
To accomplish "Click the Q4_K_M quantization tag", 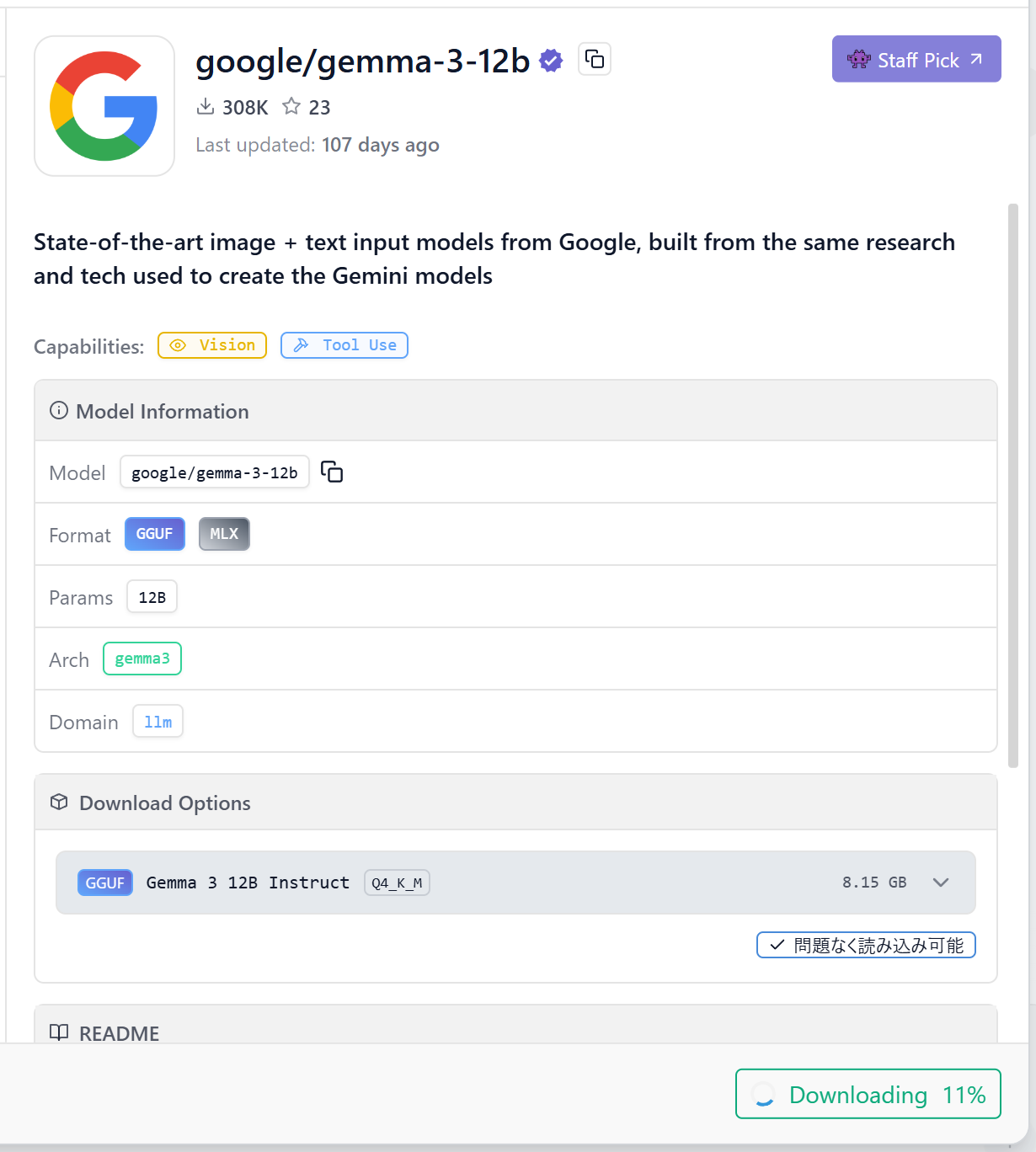I will [x=397, y=883].
